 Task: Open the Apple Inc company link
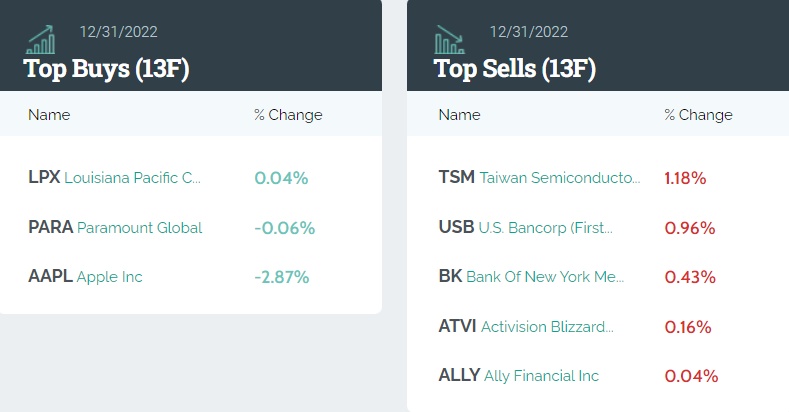coord(110,276)
